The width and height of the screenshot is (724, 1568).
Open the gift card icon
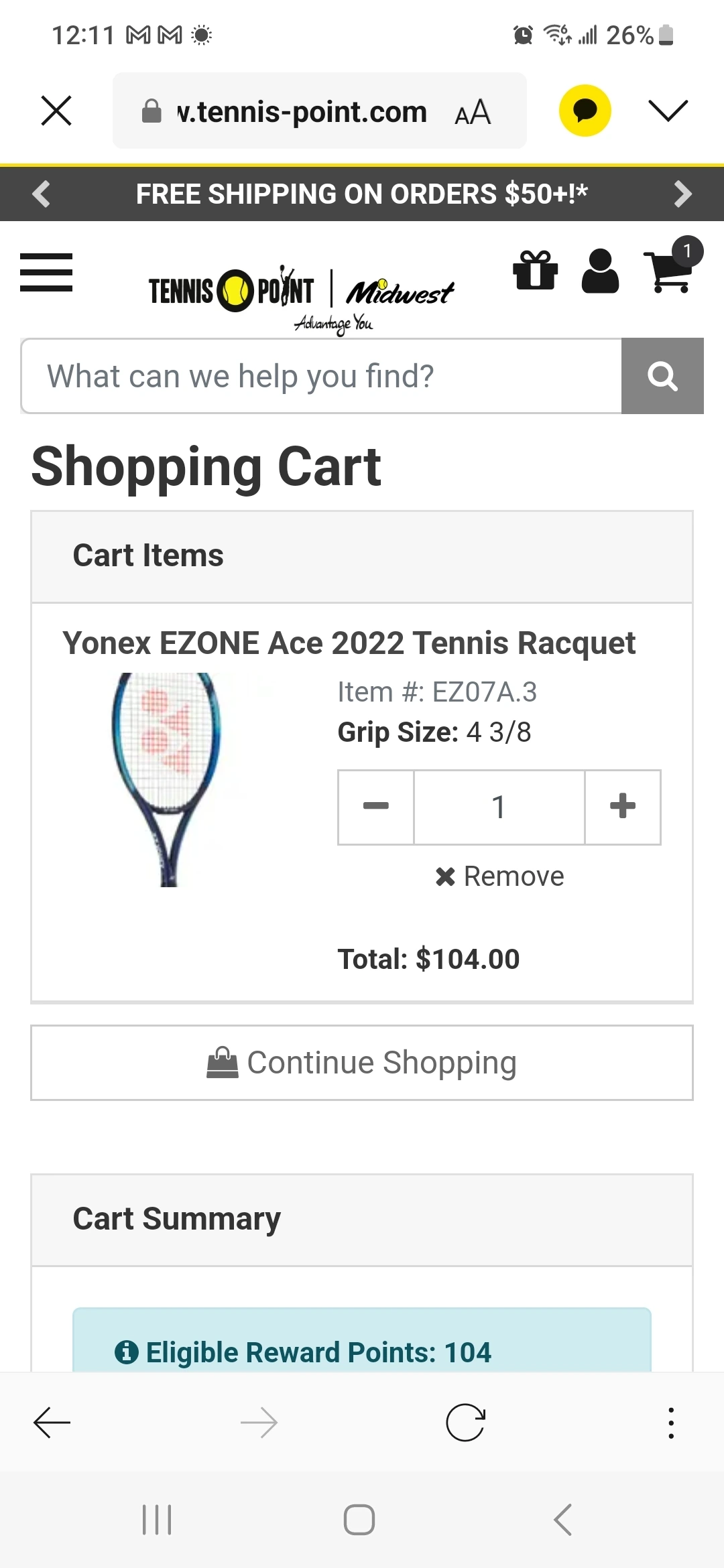pos(535,270)
